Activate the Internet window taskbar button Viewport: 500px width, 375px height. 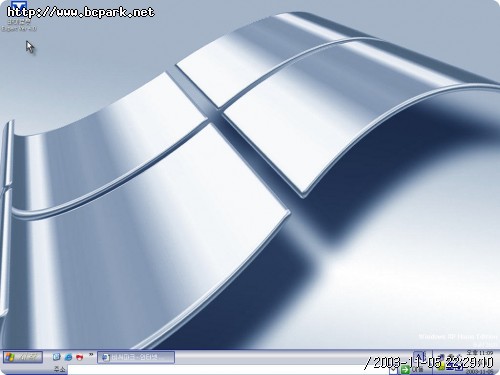[136, 357]
